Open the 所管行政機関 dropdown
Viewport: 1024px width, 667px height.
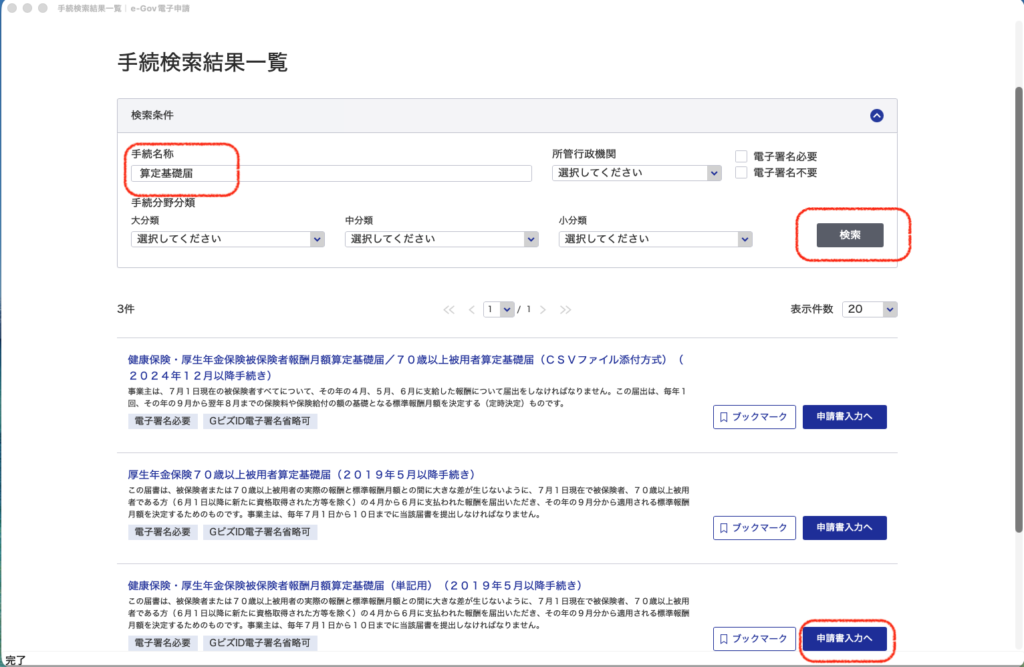coord(636,173)
